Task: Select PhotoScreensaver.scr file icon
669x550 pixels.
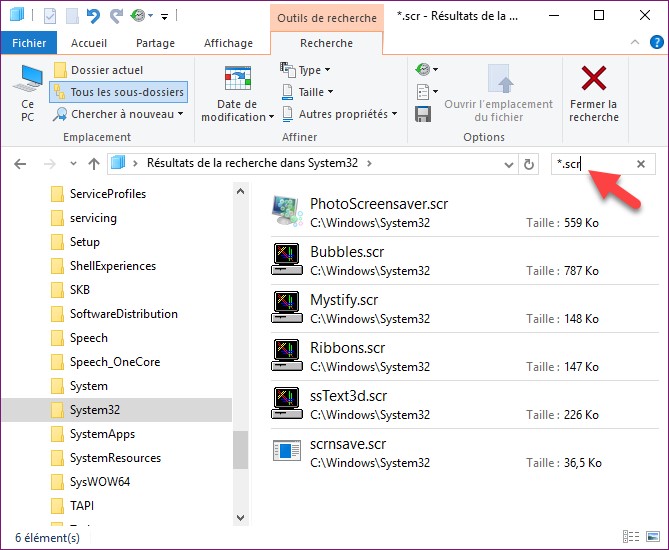Action: pos(287,211)
